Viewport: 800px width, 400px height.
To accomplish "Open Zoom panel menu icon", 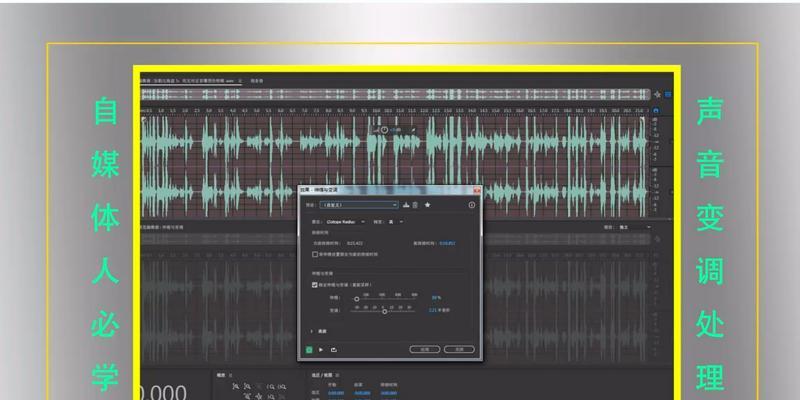I will (230, 375).
